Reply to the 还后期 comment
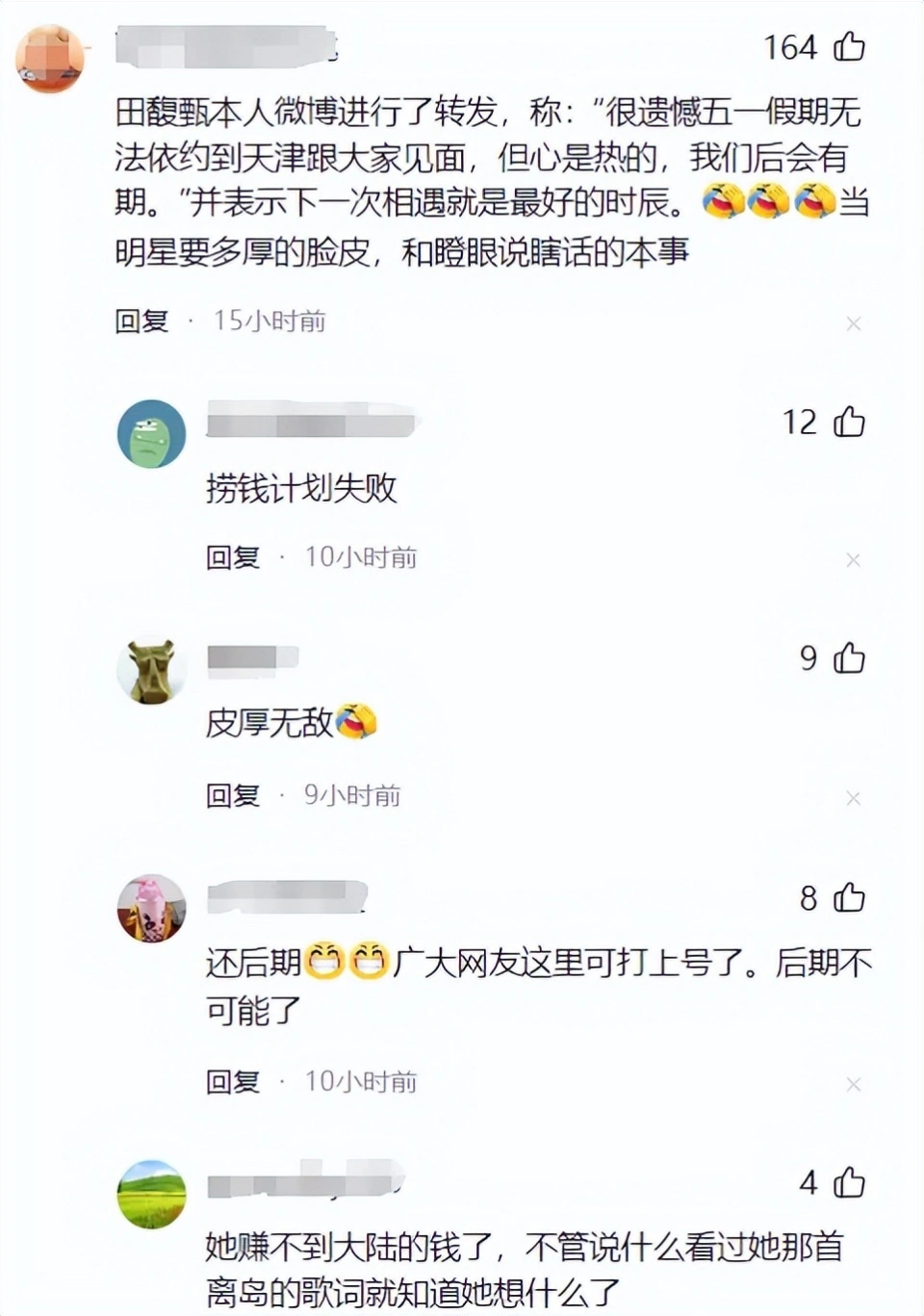 click(233, 1081)
